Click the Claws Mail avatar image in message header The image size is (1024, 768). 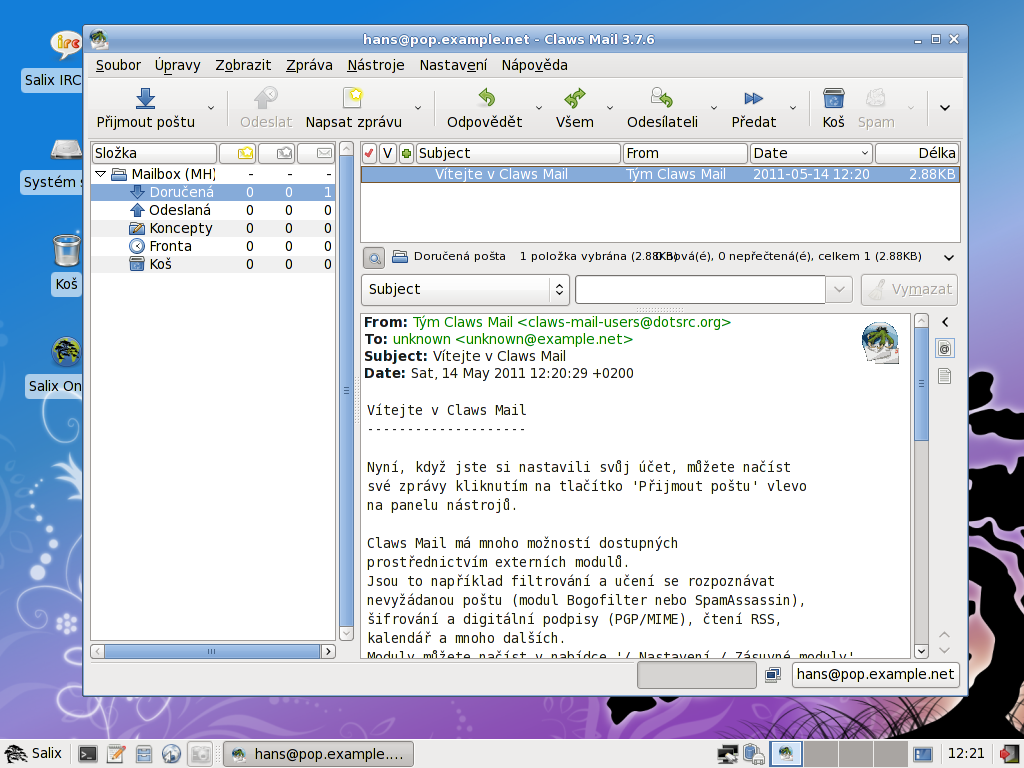[x=880, y=342]
